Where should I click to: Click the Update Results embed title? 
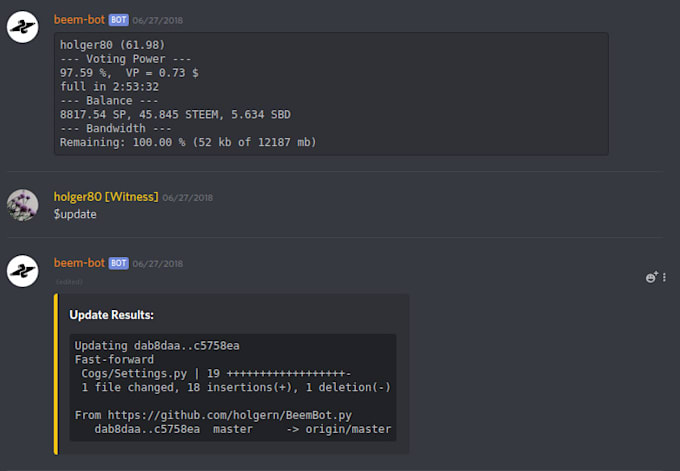[x=111, y=315]
